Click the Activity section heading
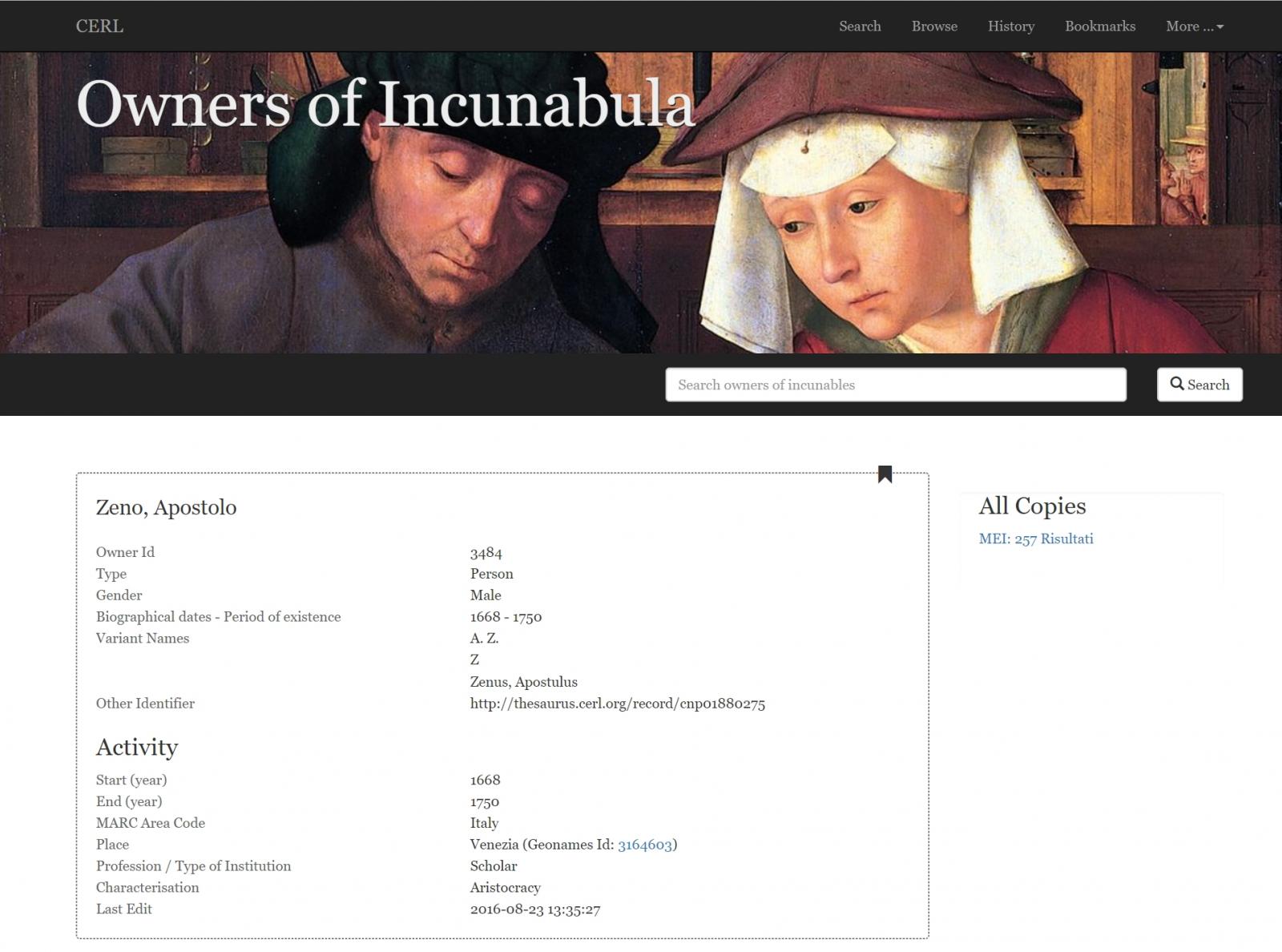The image size is (1282, 952). coord(137,747)
